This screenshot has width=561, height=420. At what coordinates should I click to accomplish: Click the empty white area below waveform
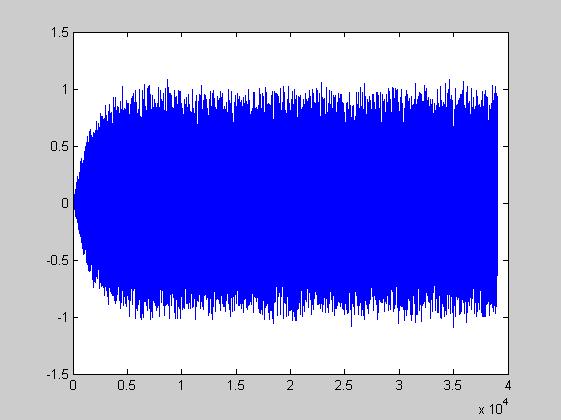click(x=291, y=351)
